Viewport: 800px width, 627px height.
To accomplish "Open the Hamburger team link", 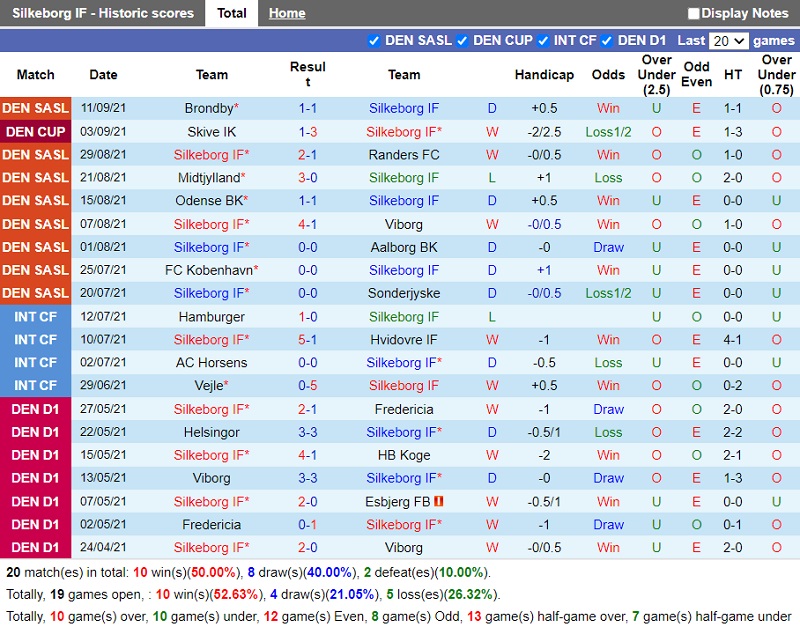I will click(x=211, y=317).
